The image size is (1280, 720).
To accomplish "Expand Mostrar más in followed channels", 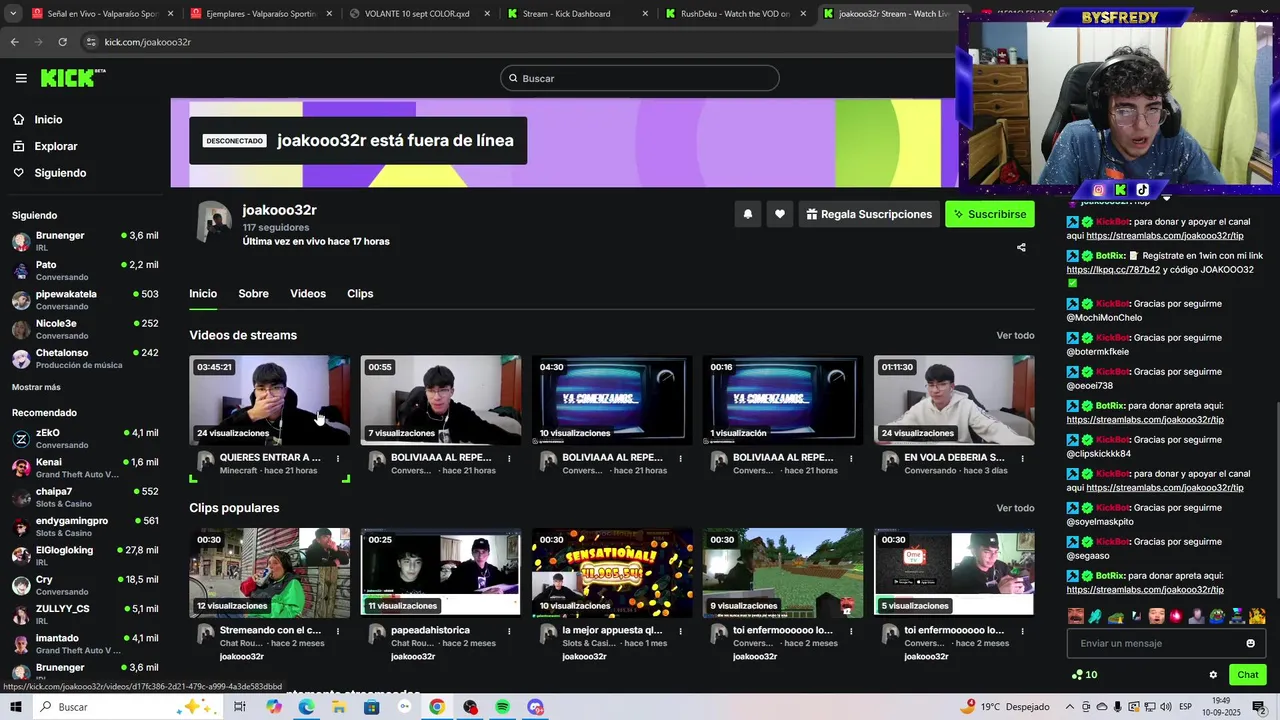I will (36, 387).
